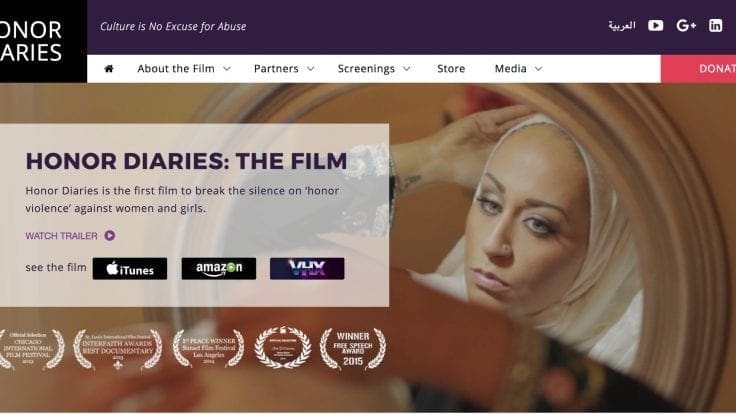Switch to the Arabic language link
The image size is (736, 414).
point(622,25)
